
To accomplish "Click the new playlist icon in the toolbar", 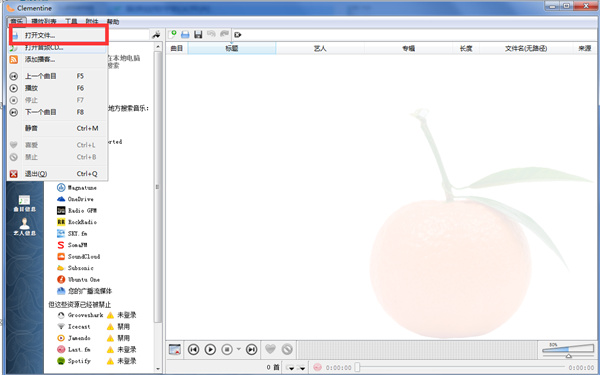I will pos(173,34).
